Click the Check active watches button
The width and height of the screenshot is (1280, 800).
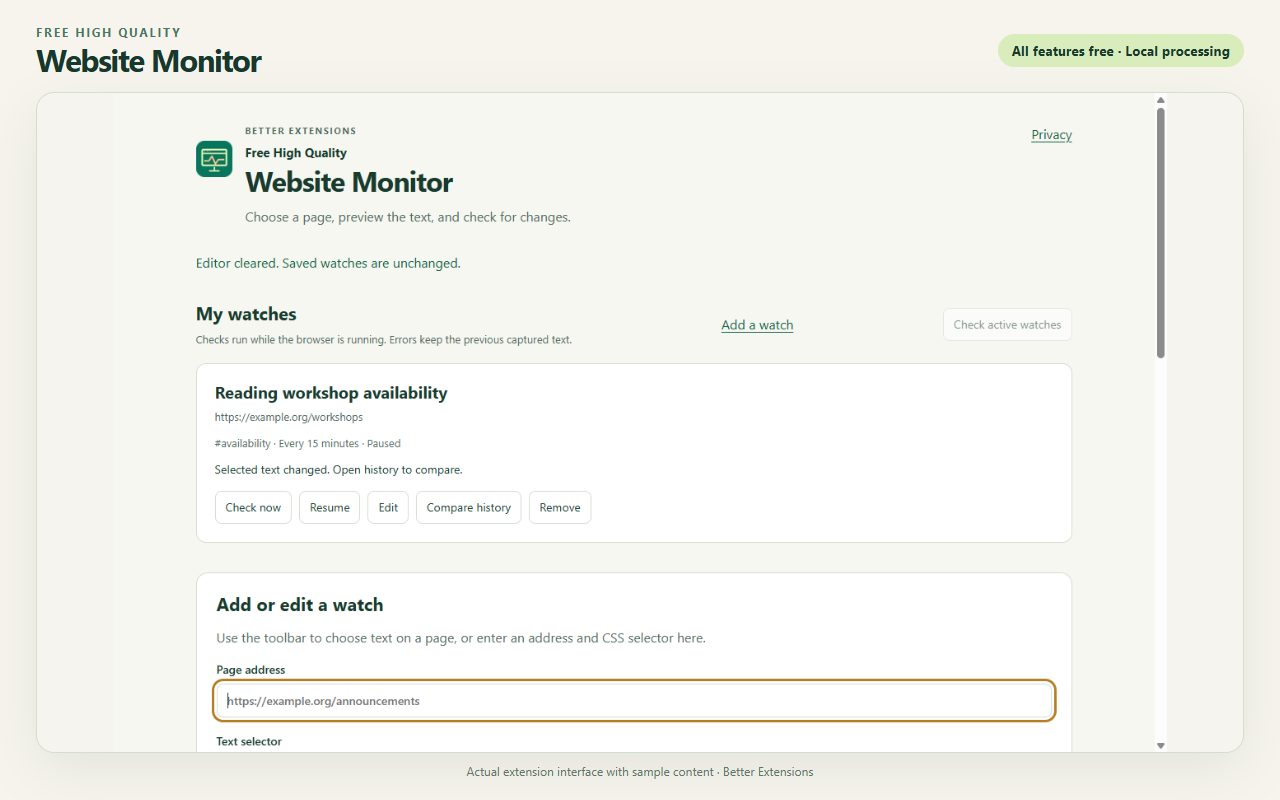pos(1007,325)
